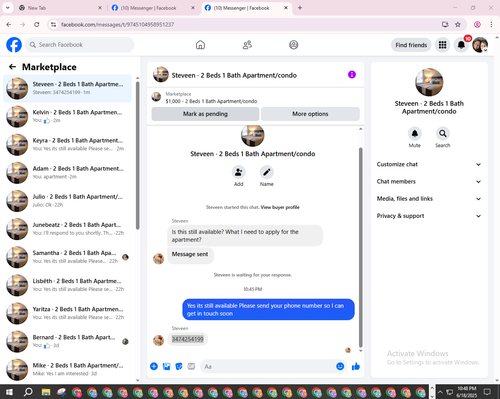
Task: Open Kelvin conversation
Action: coord(68,116)
